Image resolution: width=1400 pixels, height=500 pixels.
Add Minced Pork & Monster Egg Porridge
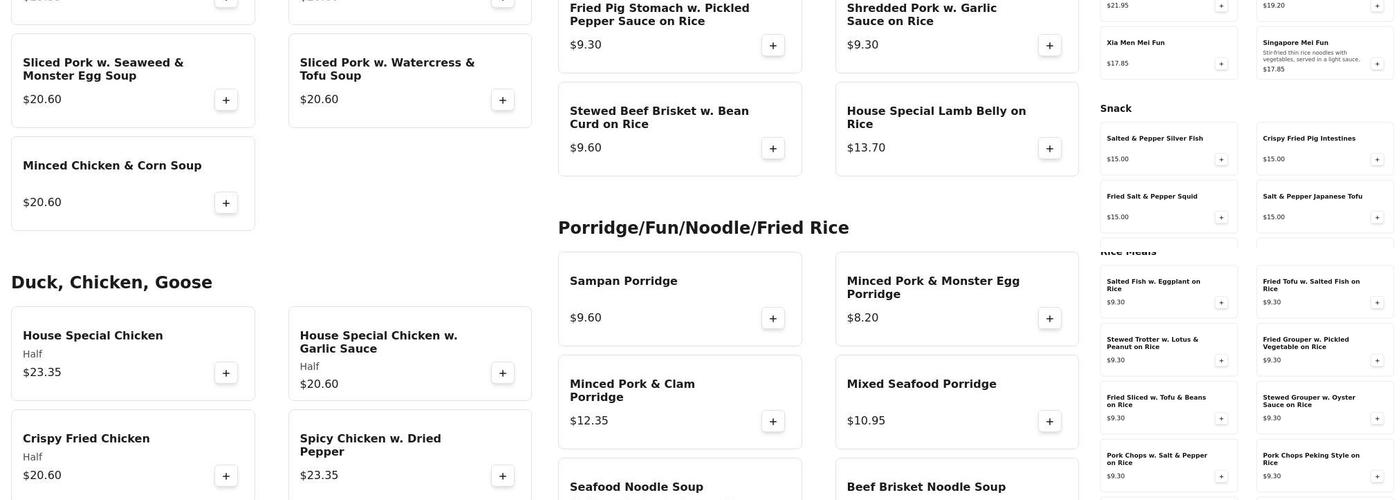click(1050, 319)
